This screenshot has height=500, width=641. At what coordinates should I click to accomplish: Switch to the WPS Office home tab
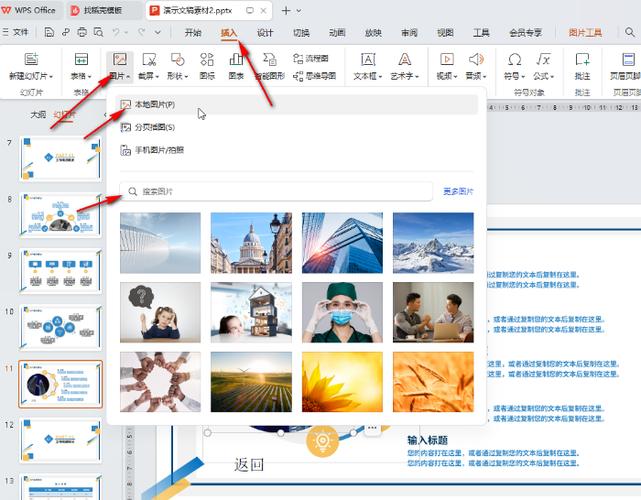click(x=29, y=10)
